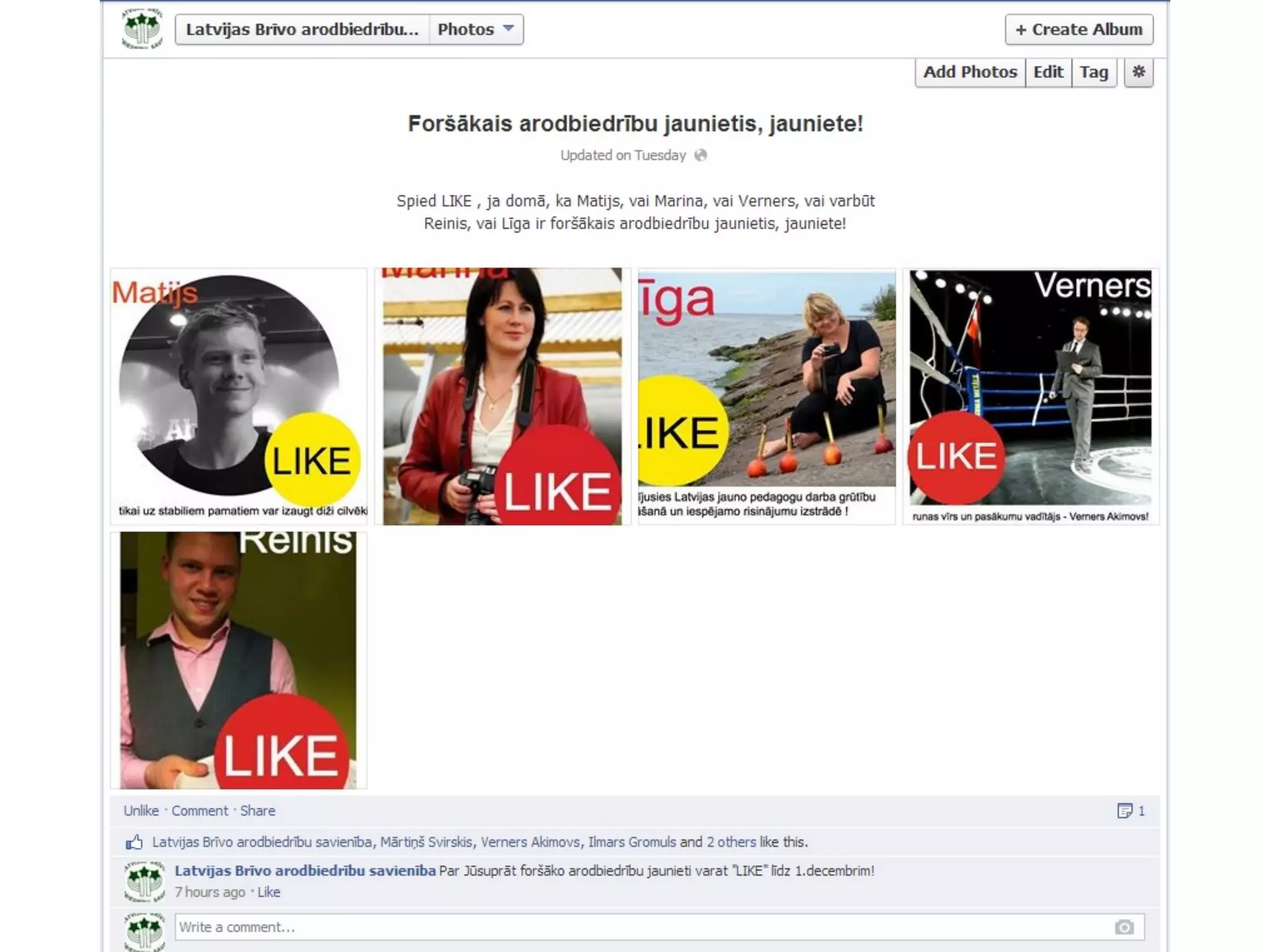Image resolution: width=1270 pixels, height=952 pixels.
Task: Open the Matijs photo thumbnail
Action: pos(239,397)
